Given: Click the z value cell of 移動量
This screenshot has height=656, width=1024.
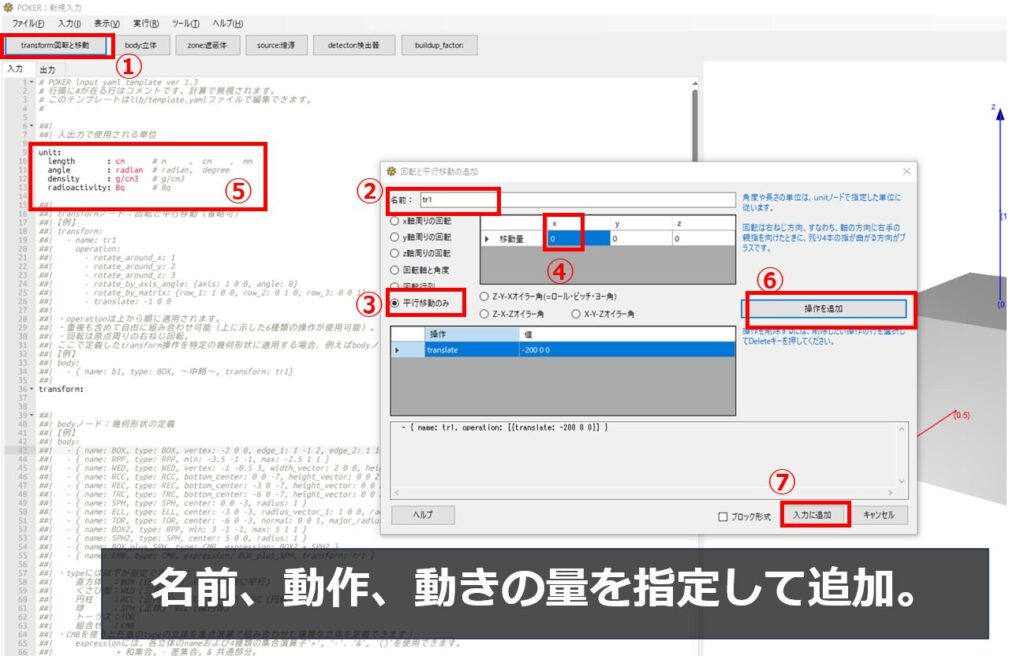Looking at the screenshot, I should tap(703, 239).
